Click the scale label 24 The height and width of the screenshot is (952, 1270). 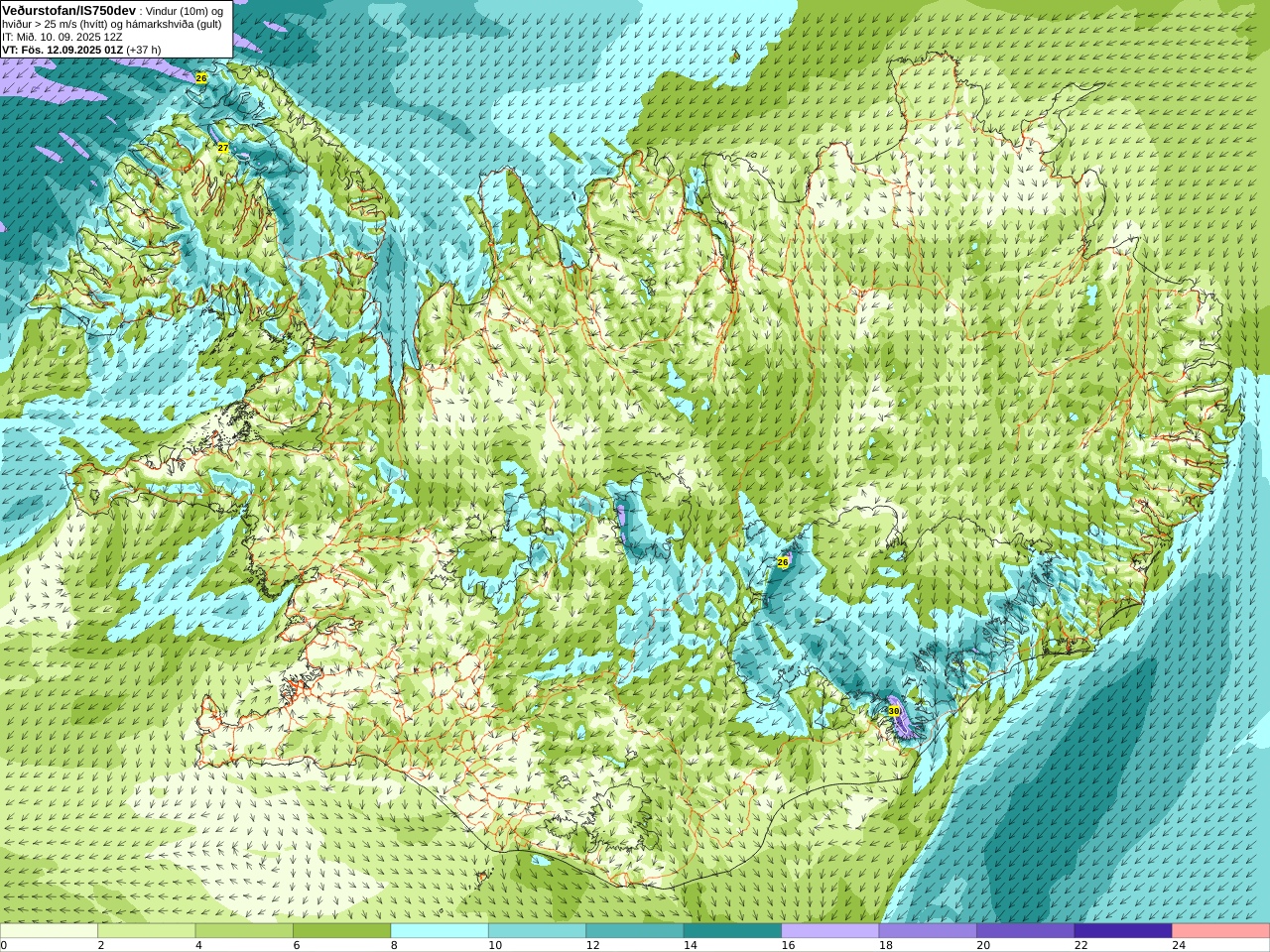pos(1179,945)
